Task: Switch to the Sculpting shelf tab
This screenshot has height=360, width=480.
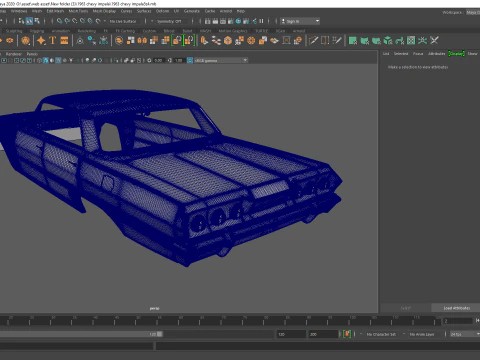Action: [x=14, y=31]
